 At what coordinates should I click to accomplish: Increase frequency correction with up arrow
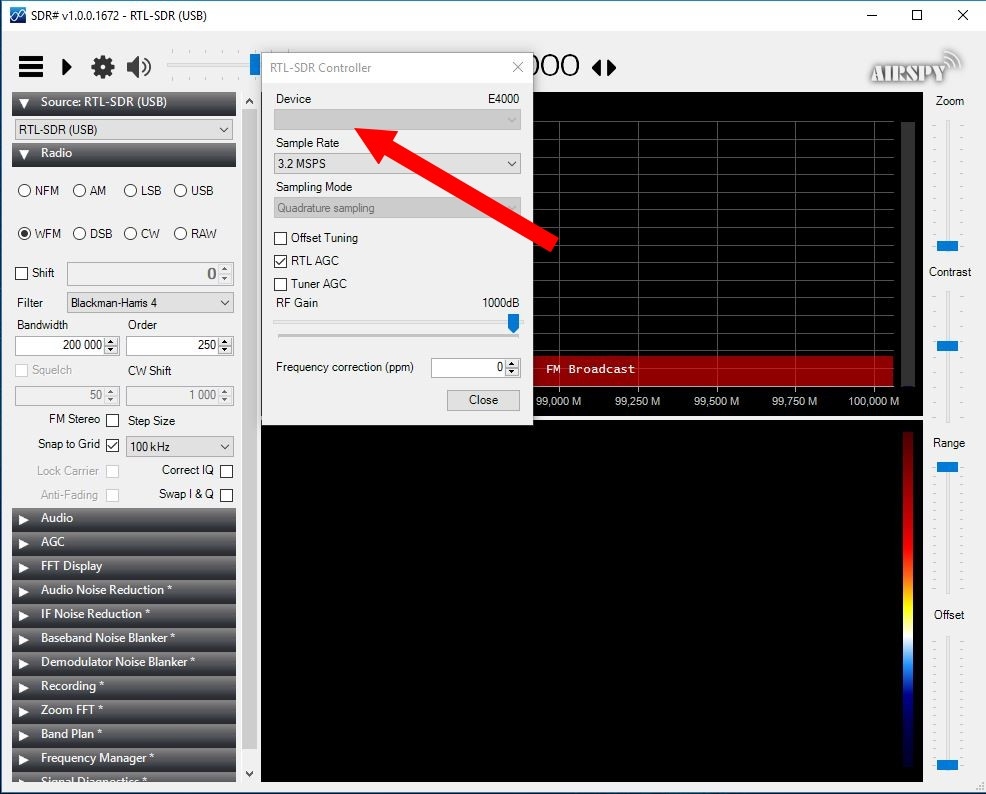[x=512, y=363]
